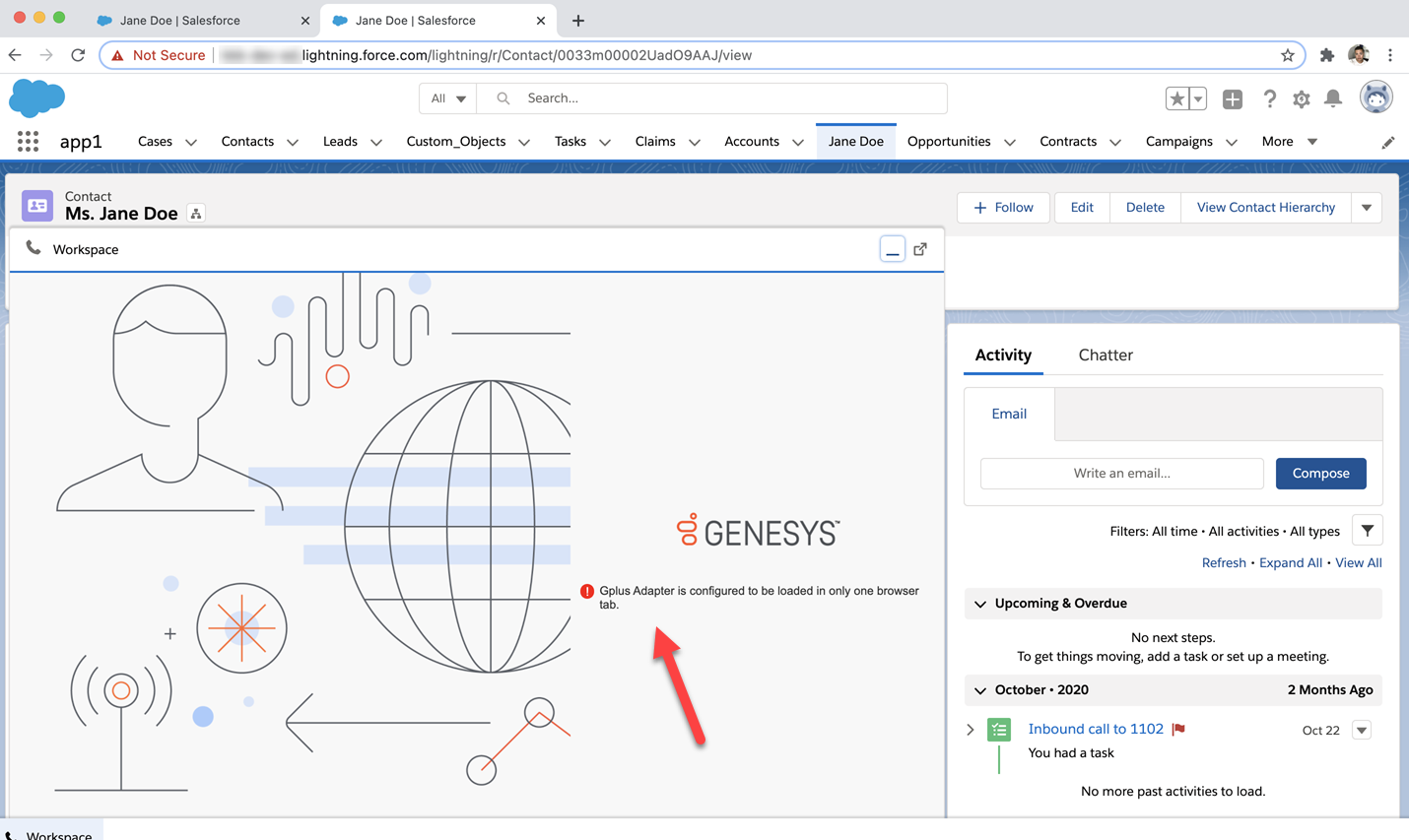Viewport: 1409px width, 840px height.
Task: Open the App Launcher grid icon
Action: [x=28, y=142]
